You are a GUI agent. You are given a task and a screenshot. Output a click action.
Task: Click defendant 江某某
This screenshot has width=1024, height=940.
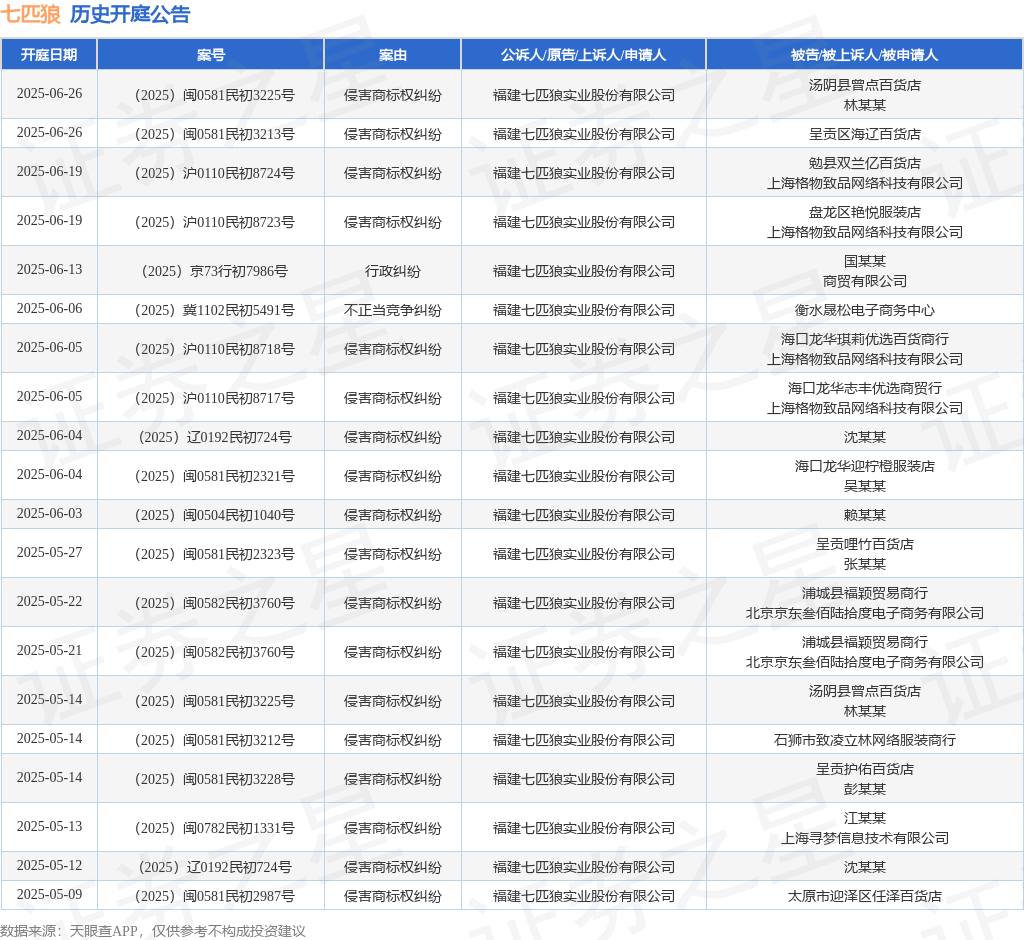point(865,818)
